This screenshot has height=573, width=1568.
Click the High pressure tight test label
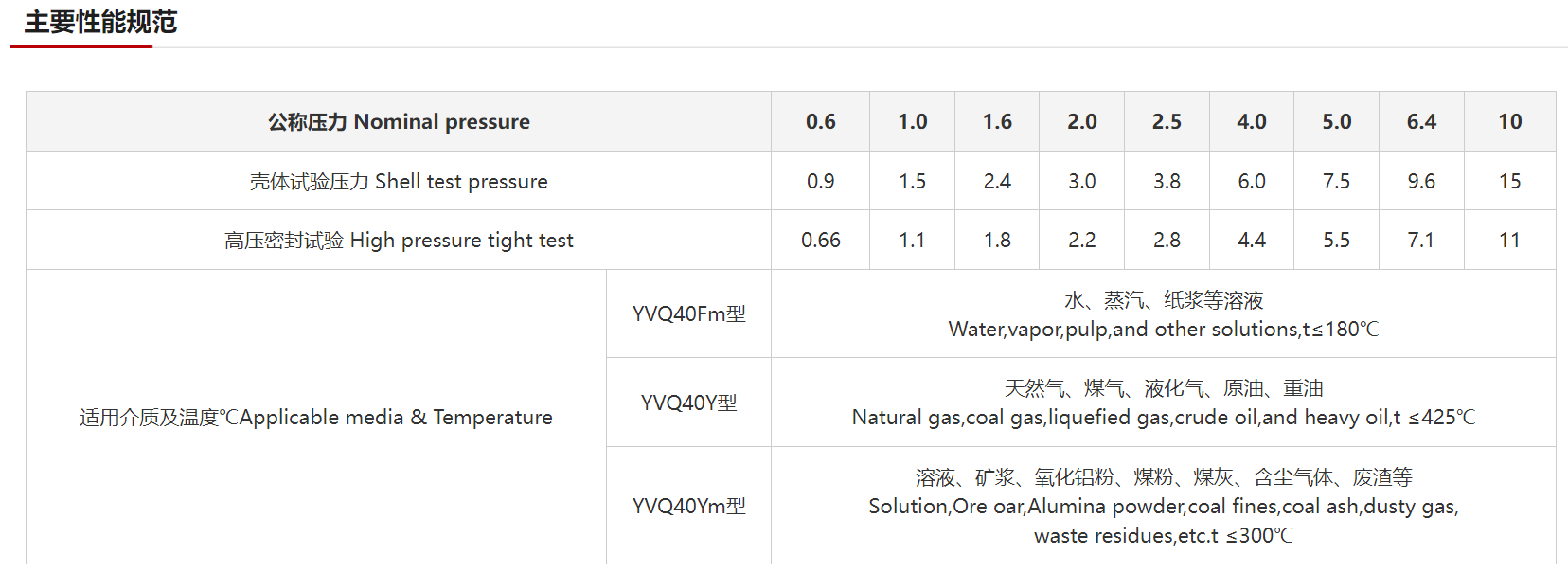(x=399, y=241)
